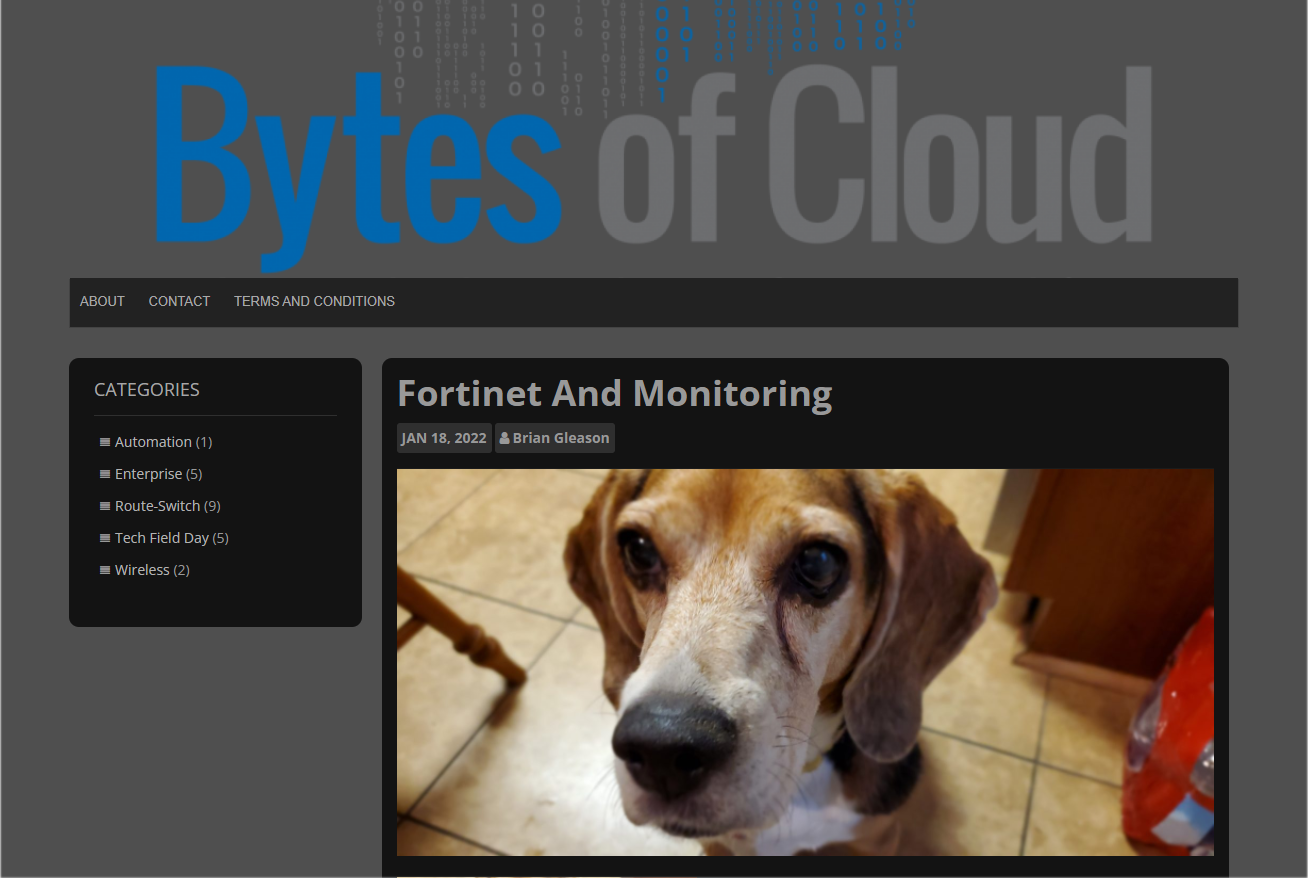The image size is (1308, 878).
Task: Browse the Route-Switch category
Action: [158, 506]
